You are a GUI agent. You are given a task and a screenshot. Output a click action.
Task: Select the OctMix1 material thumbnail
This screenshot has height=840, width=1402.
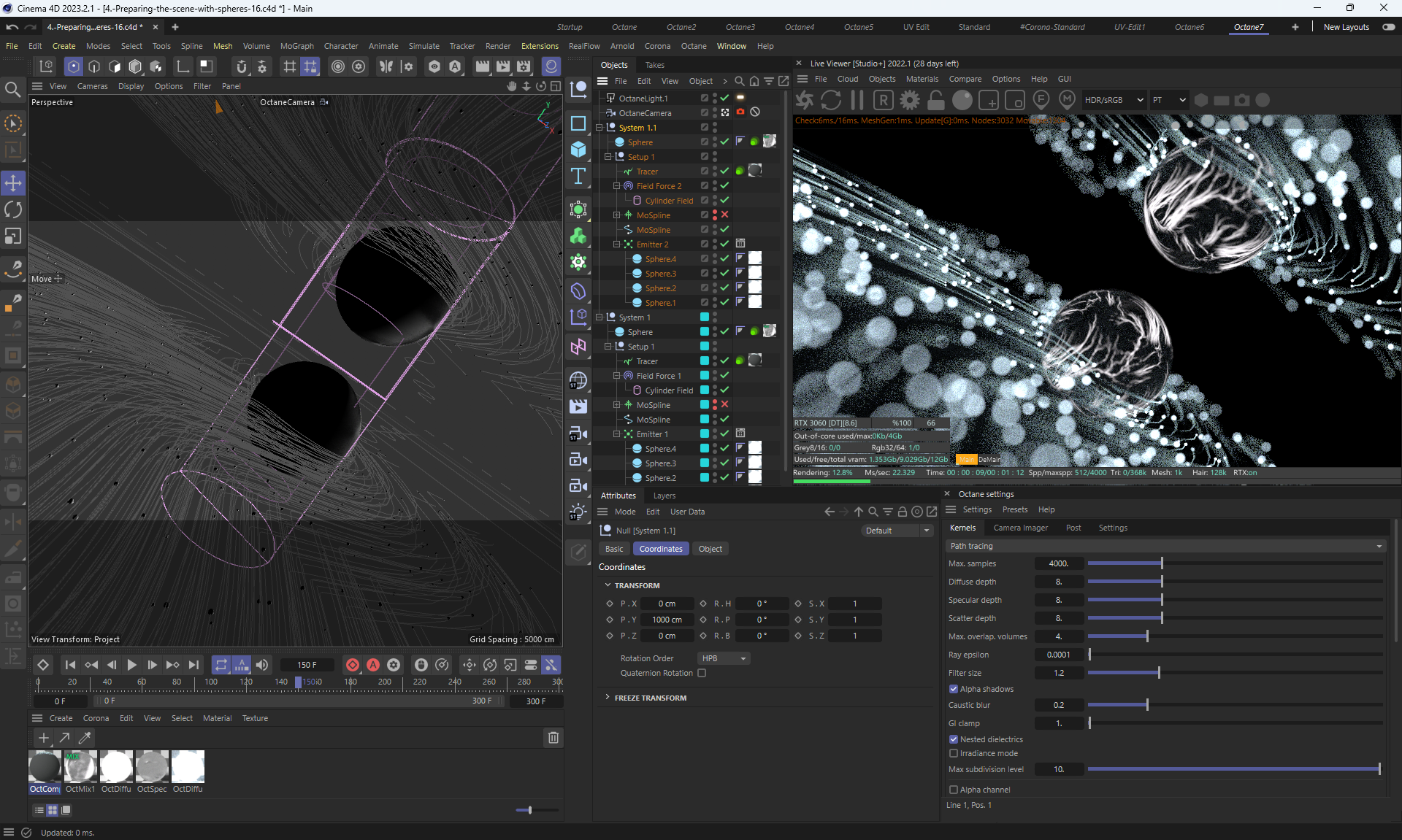point(80,767)
